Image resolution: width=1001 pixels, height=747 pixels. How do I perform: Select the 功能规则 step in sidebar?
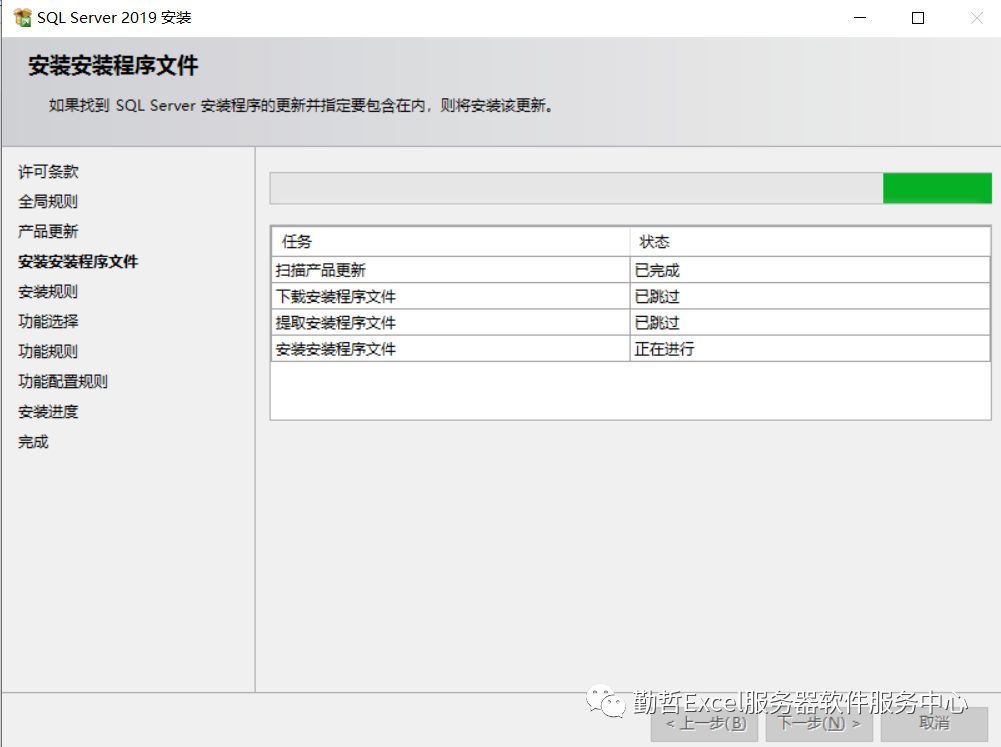[48, 351]
